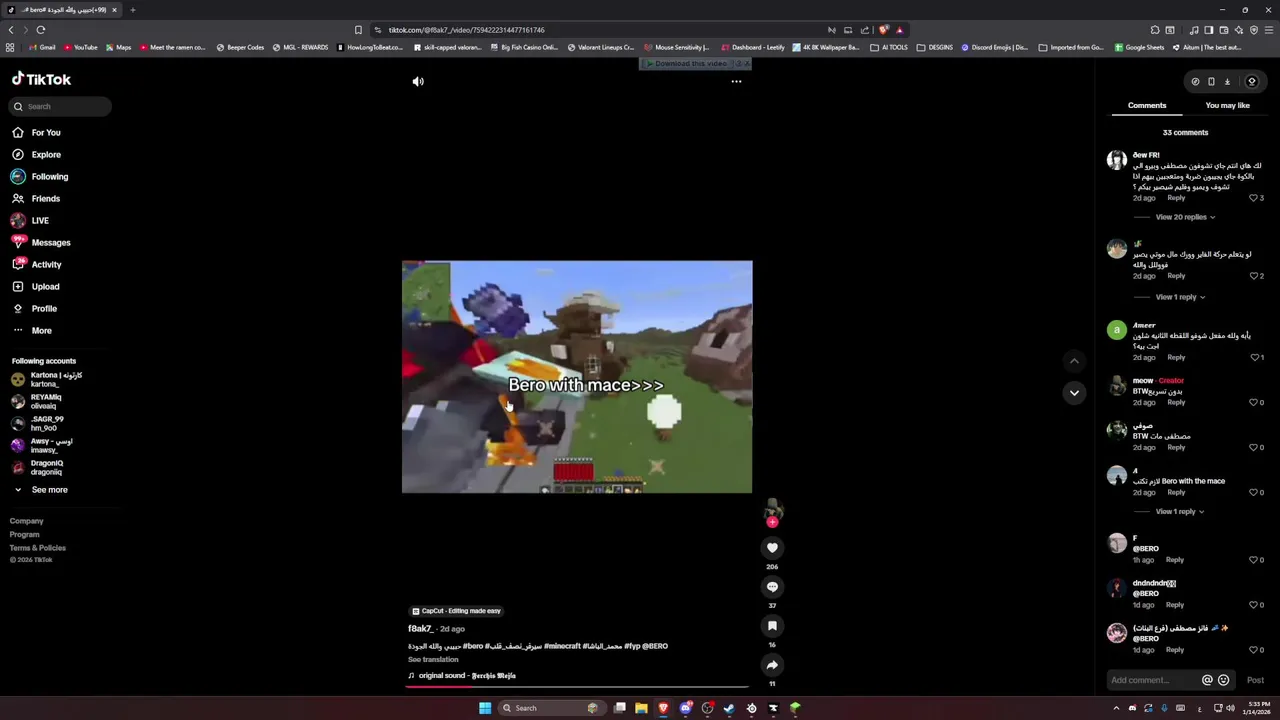This screenshot has height=720, width=1280.
Task: Go to the next video arrow
Action: click(x=1074, y=392)
